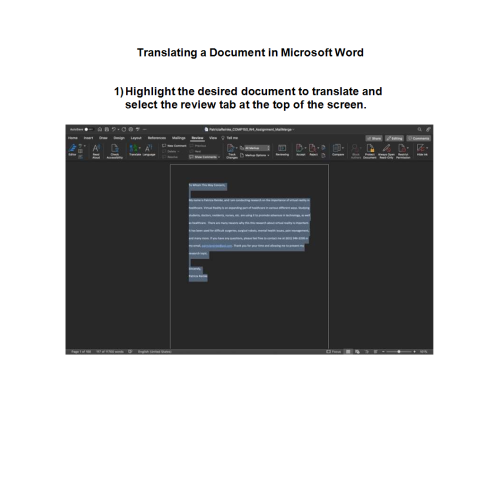The image size is (500, 500).
Task: Click the Language icon
Action: [x=149, y=150]
